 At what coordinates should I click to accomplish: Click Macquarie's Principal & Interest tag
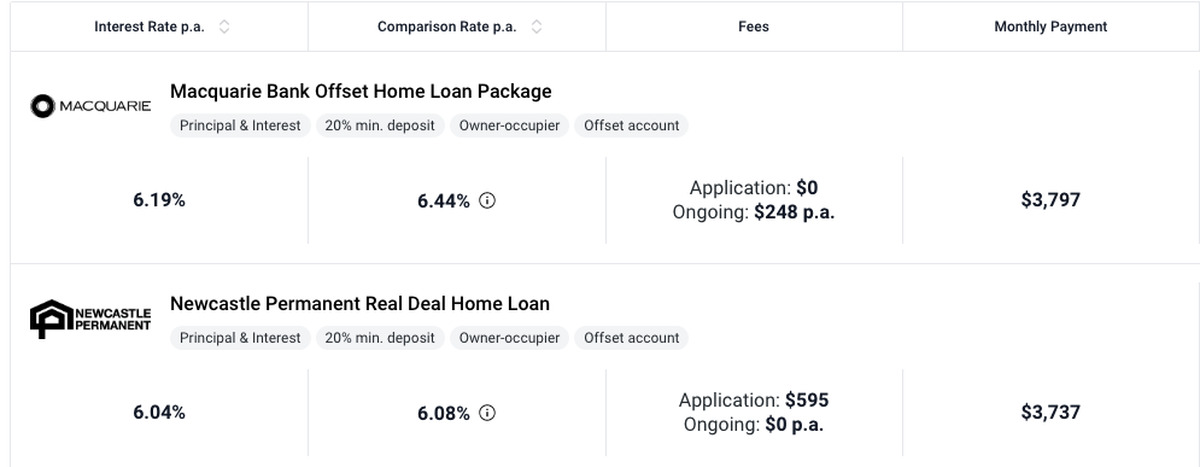(x=240, y=126)
